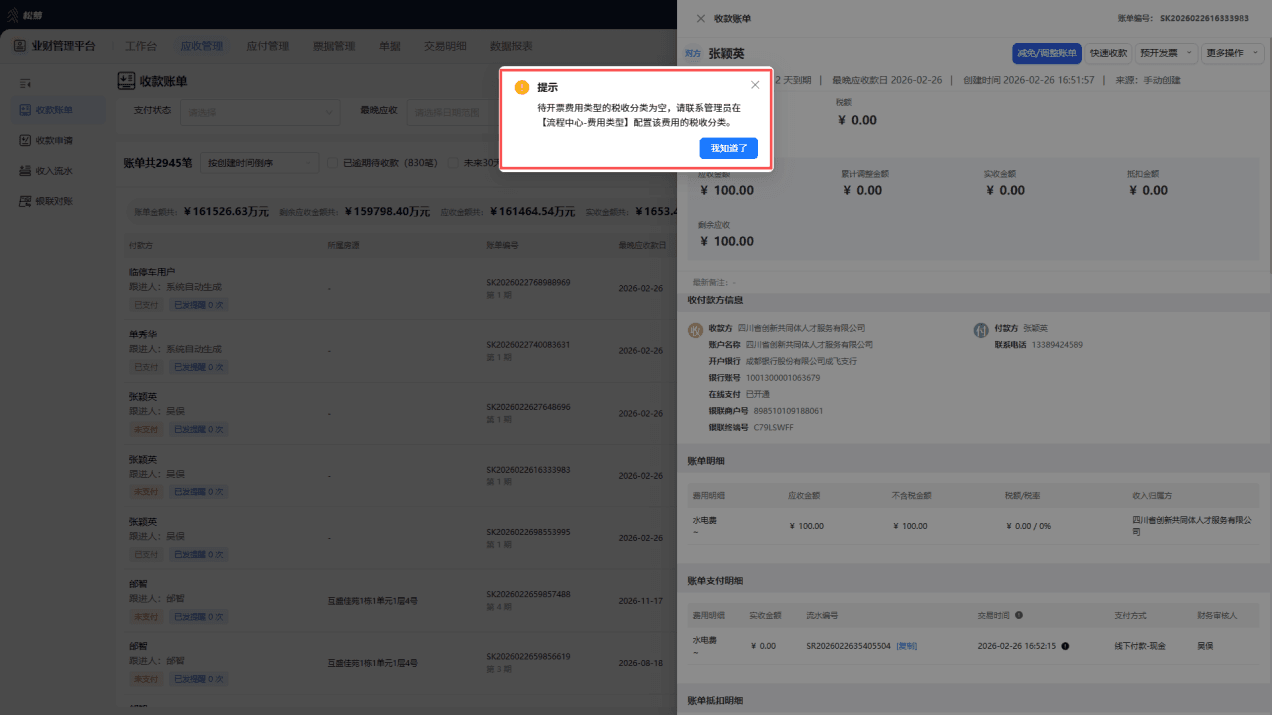Click the 收款申请 sidebar icon

point(26,141)
